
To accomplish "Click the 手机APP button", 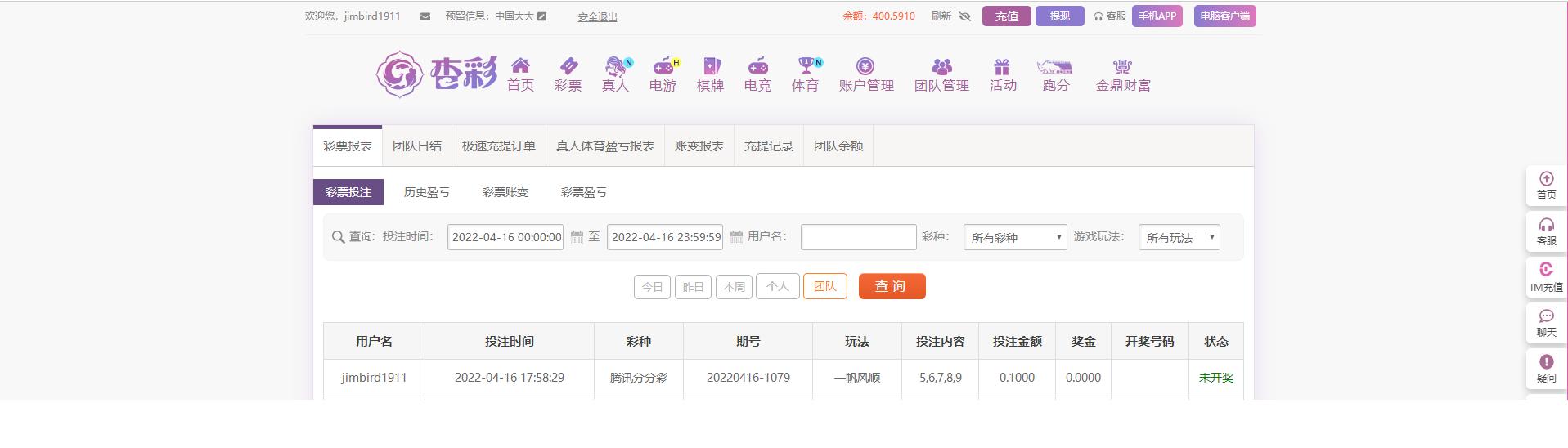I will pos(1157,16).
